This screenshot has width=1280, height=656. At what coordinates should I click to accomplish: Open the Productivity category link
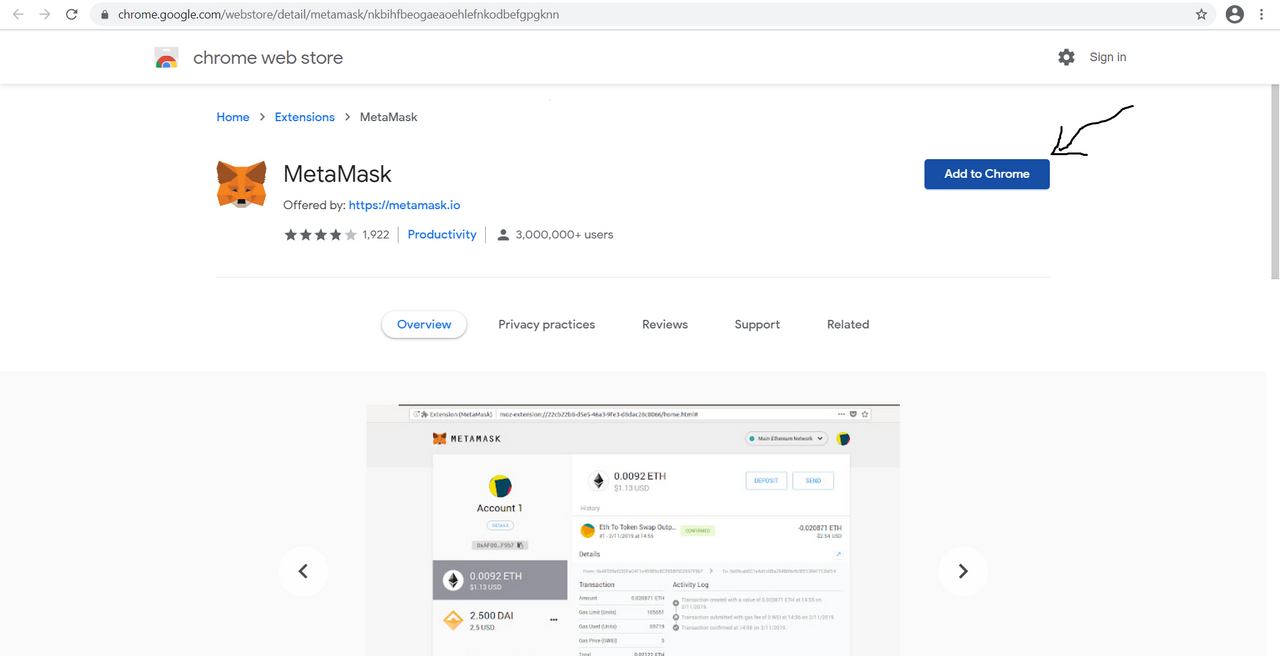(442, 235)
